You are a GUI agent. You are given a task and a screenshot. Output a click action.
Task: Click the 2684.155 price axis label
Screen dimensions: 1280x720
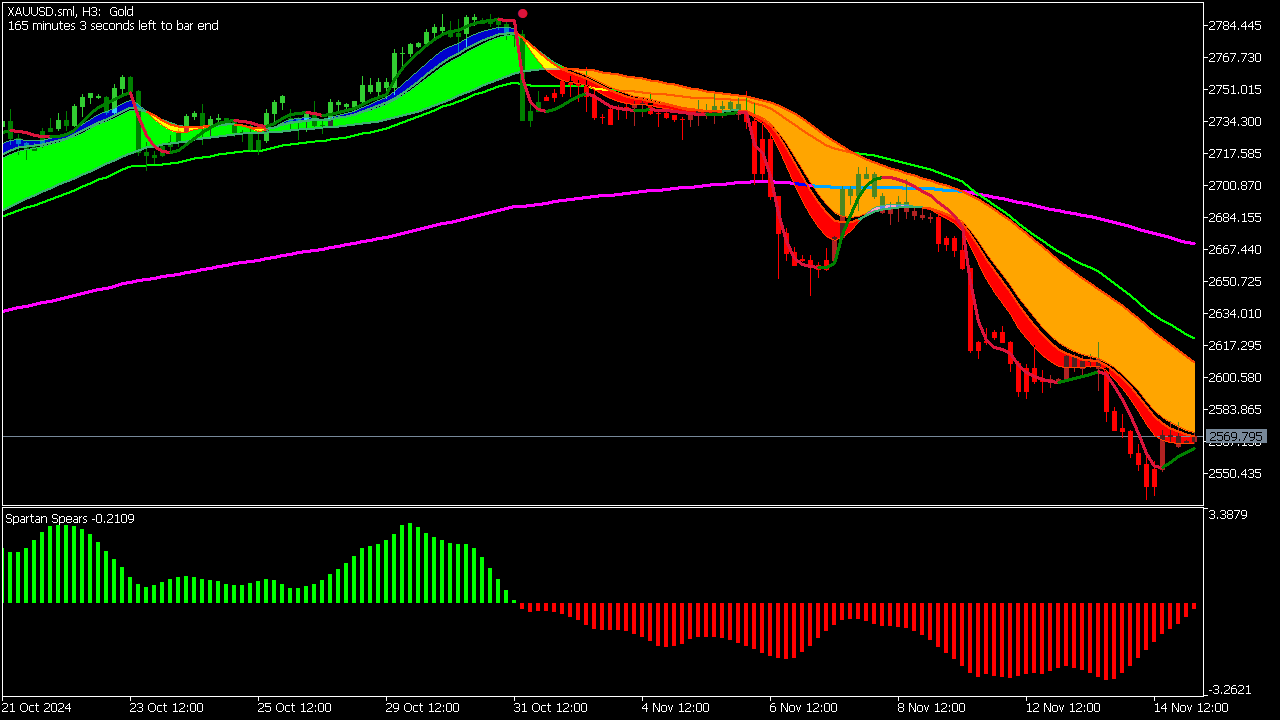coord(1236,217)
